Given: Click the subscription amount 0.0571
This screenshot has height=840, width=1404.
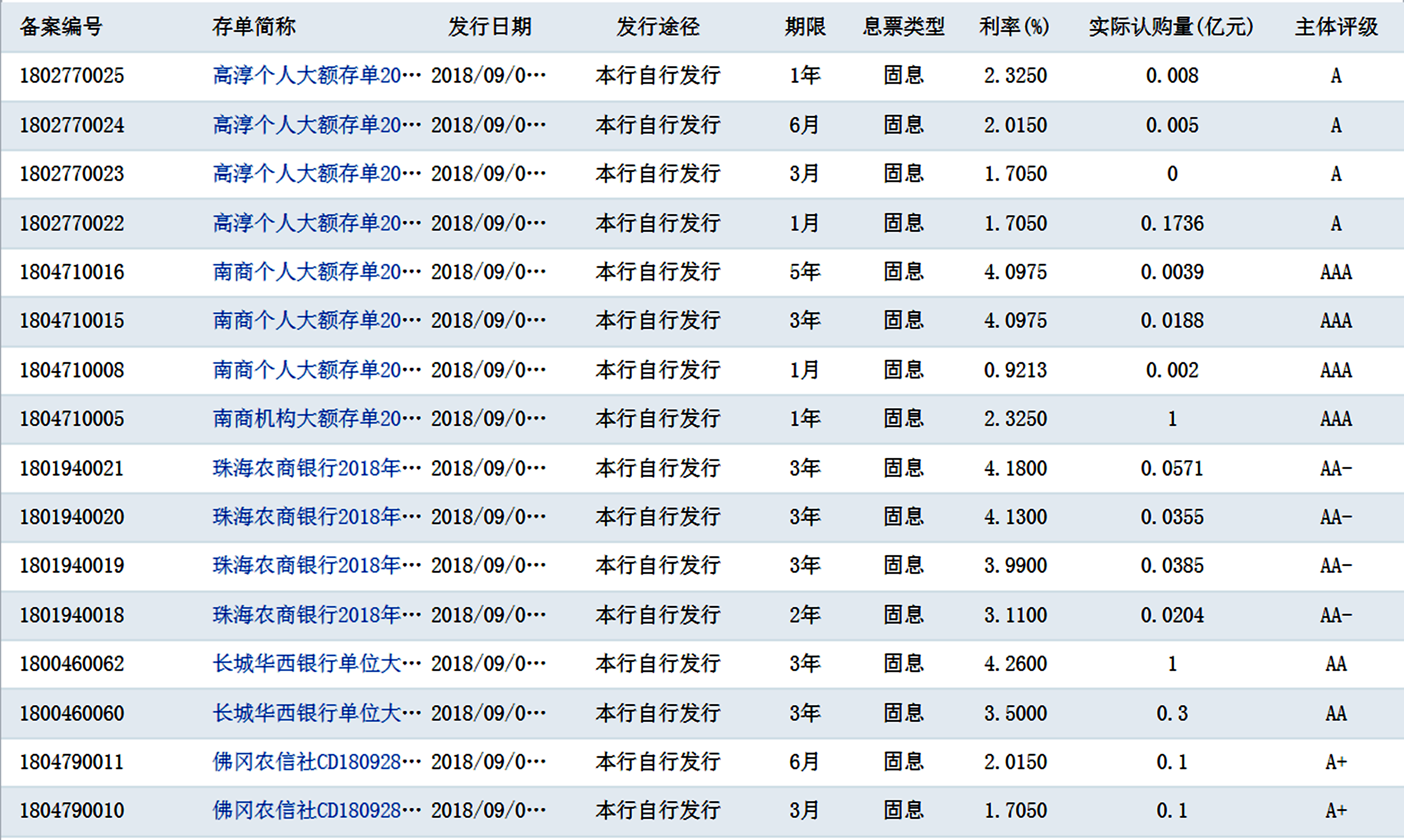Looking at the screenshot, I should pyautogui.click(x=1172, y=468).
